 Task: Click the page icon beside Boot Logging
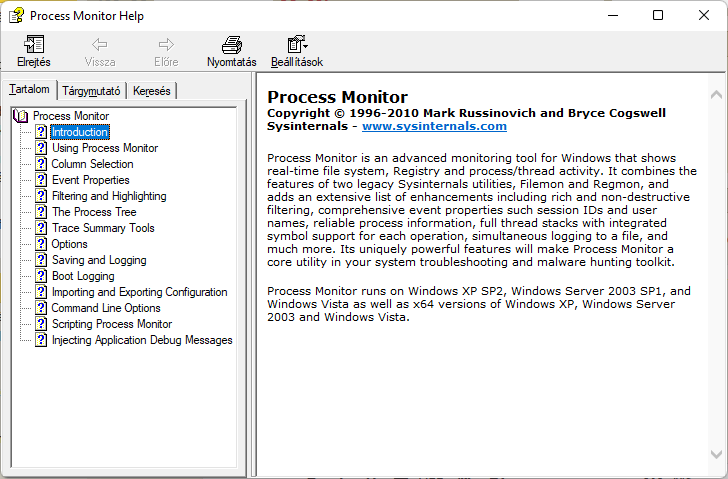coord(41,276)
